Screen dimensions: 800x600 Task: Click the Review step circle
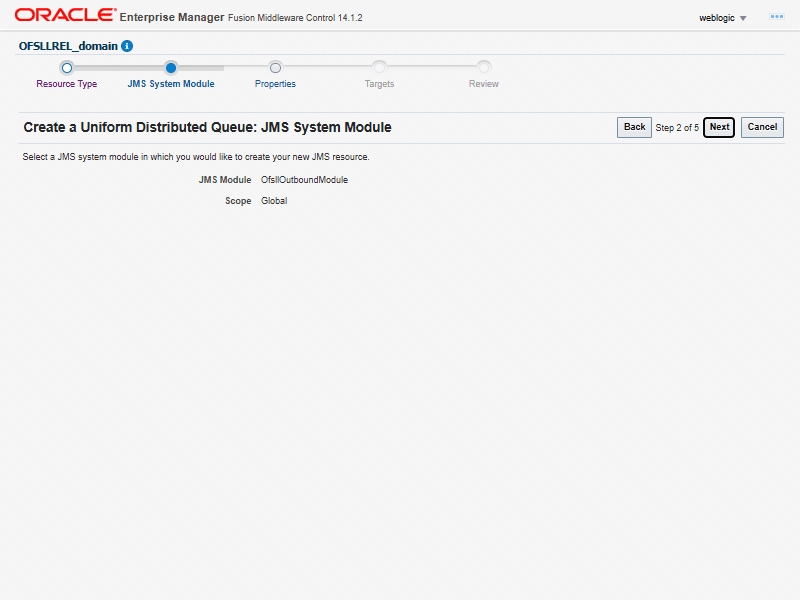484,67
